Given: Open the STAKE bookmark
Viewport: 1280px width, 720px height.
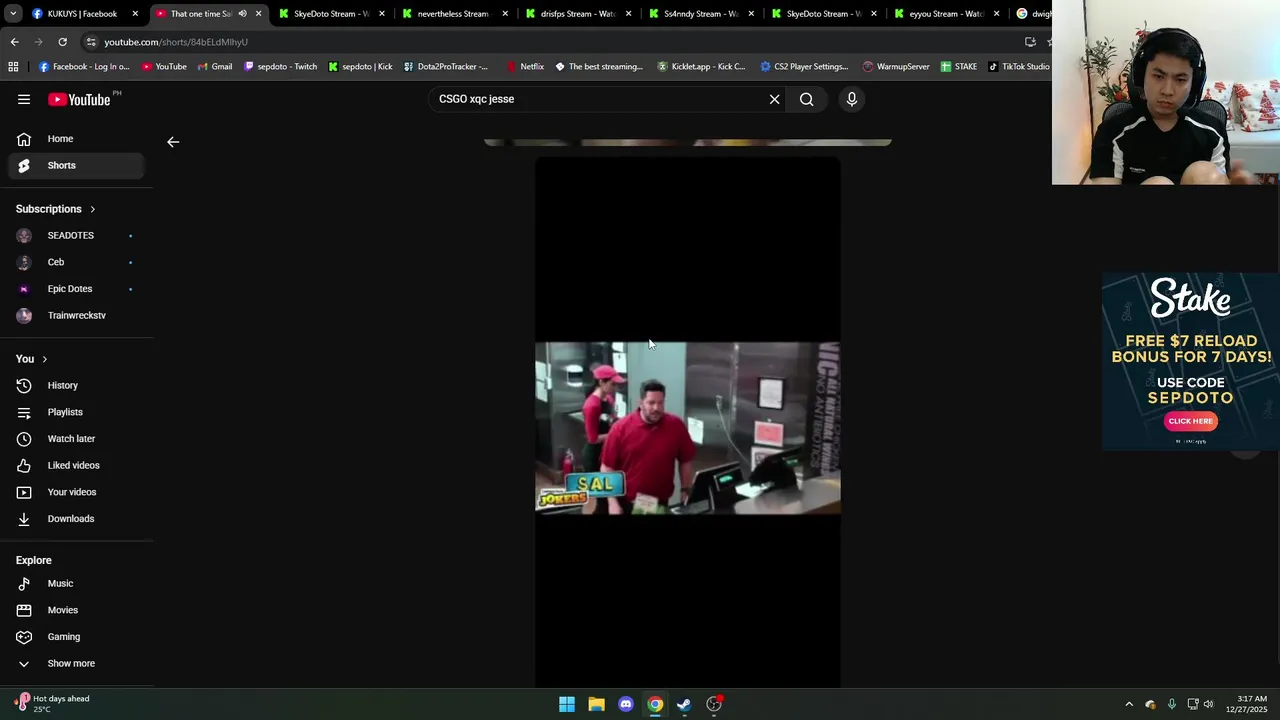Looking at the screenshot, I should point(959,67).
